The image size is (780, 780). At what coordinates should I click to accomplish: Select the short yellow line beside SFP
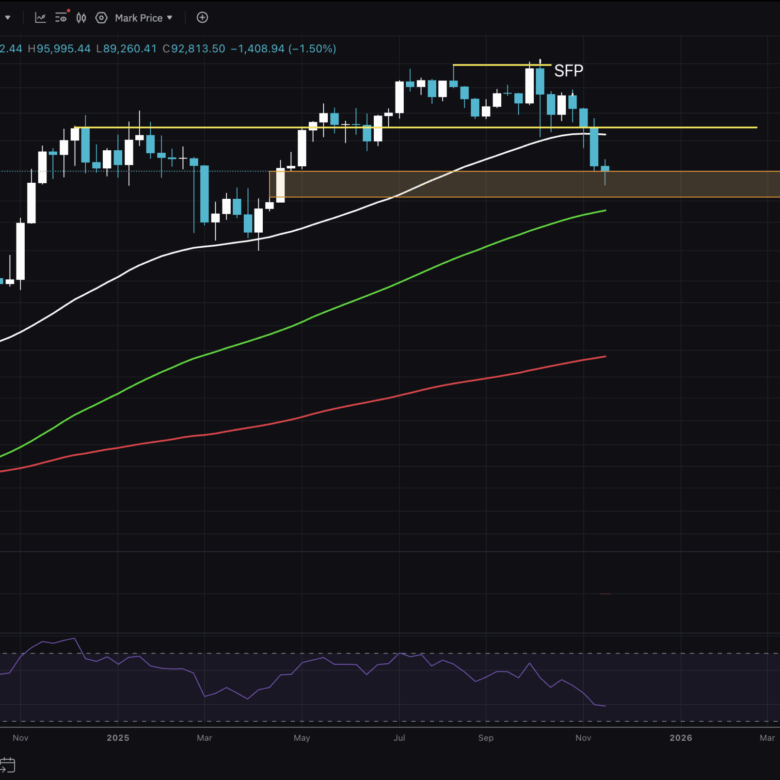point(490,65)
